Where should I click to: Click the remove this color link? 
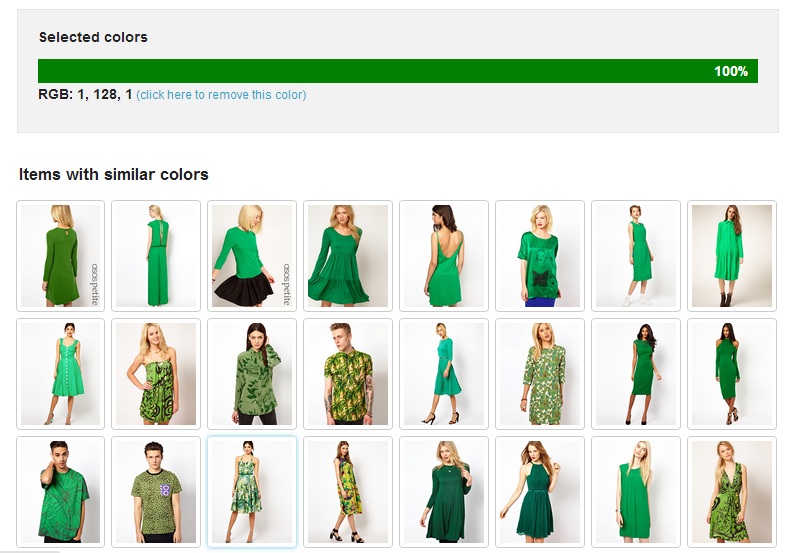pos(221,95)
